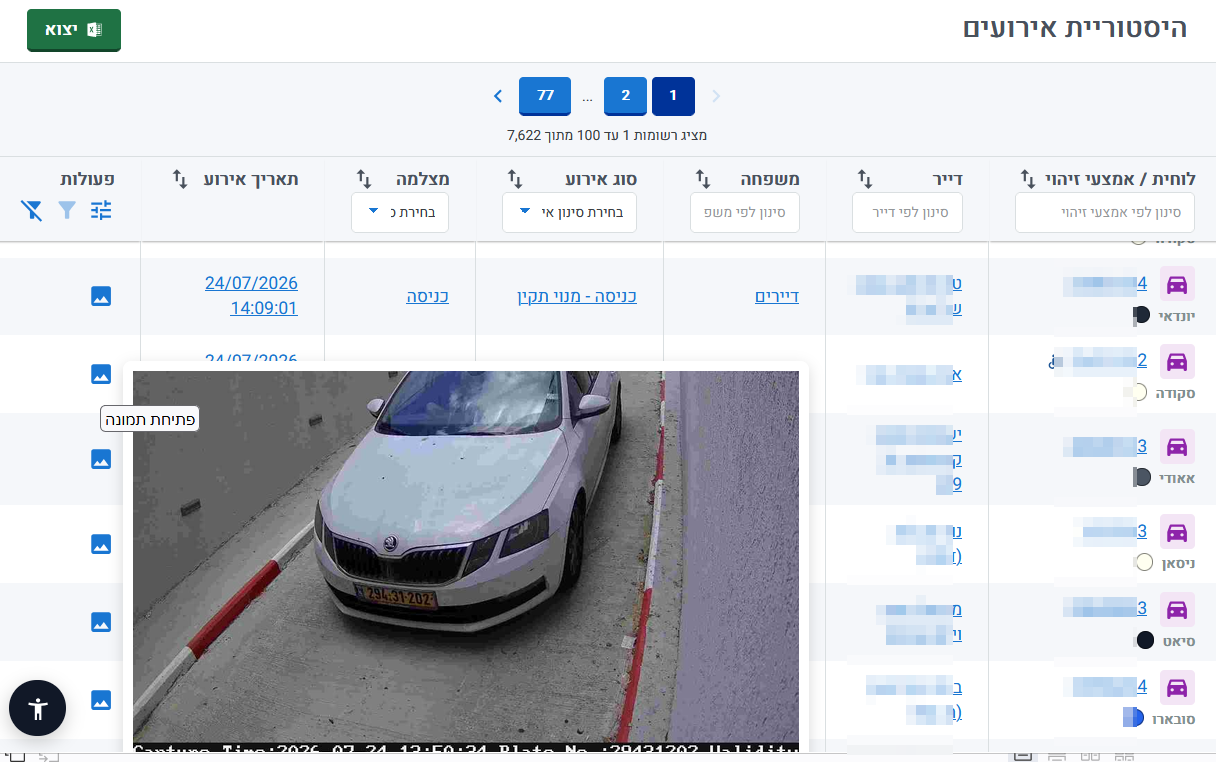Open image for the 14:09:01 event row
This screenshot has width=1216, height=762.
click(101, 296)
